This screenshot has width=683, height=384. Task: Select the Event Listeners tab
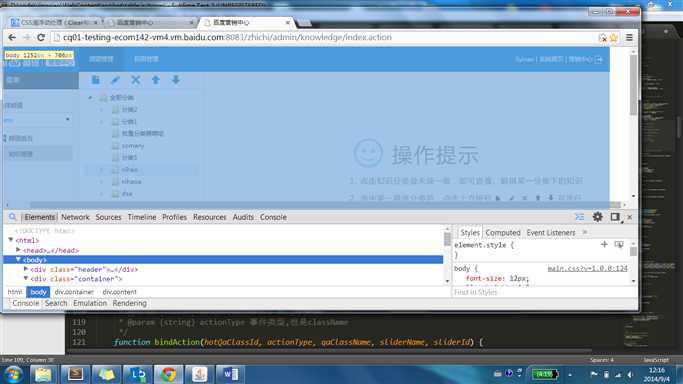(551, 233)
